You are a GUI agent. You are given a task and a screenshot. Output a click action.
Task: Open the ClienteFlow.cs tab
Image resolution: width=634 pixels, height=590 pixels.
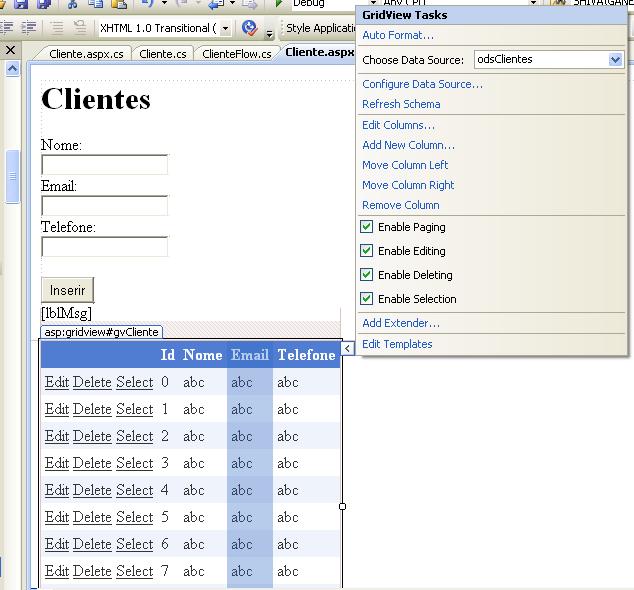(x=236, y=54)
